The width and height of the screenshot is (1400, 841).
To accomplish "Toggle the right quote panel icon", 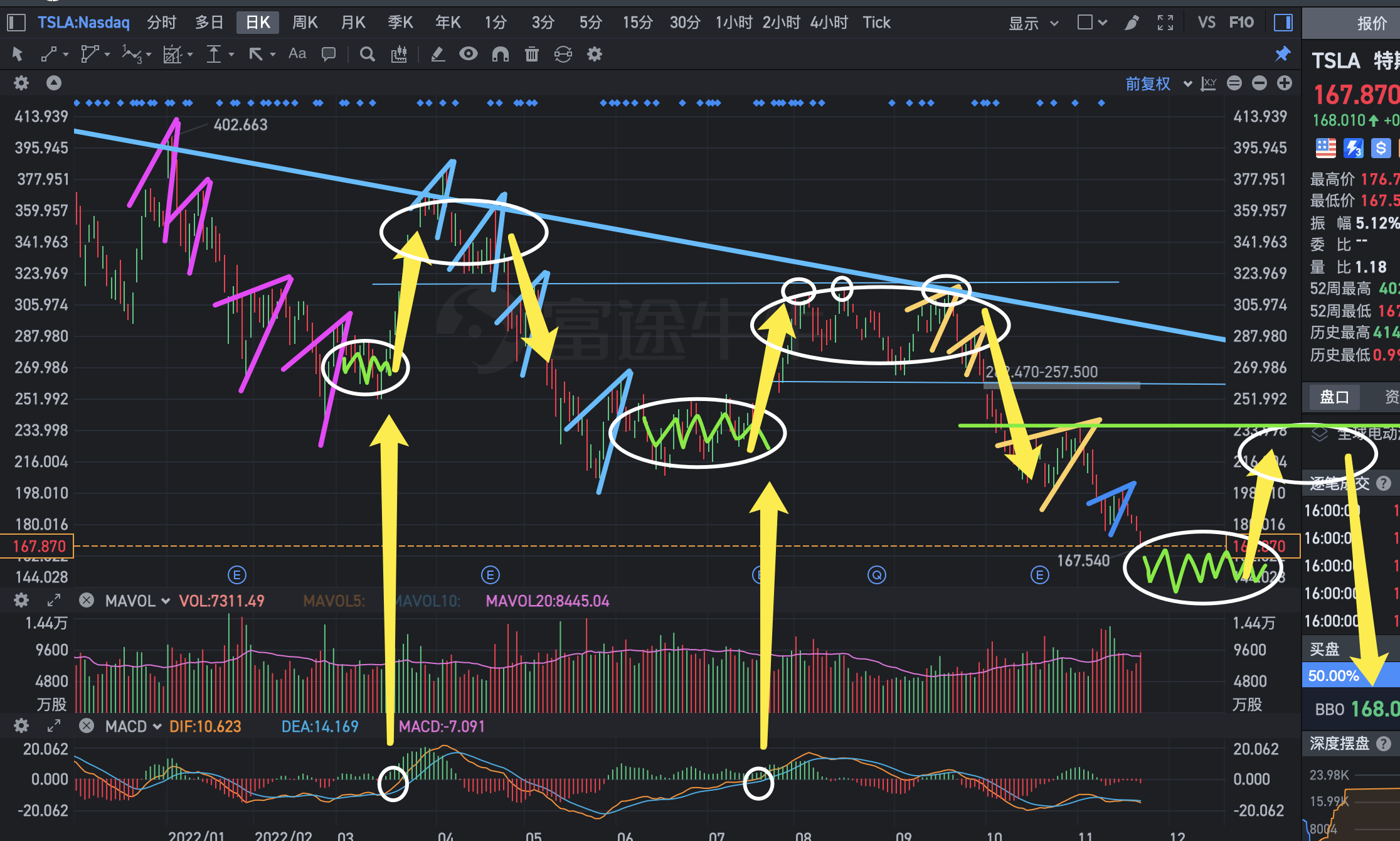I will 1283,23.
